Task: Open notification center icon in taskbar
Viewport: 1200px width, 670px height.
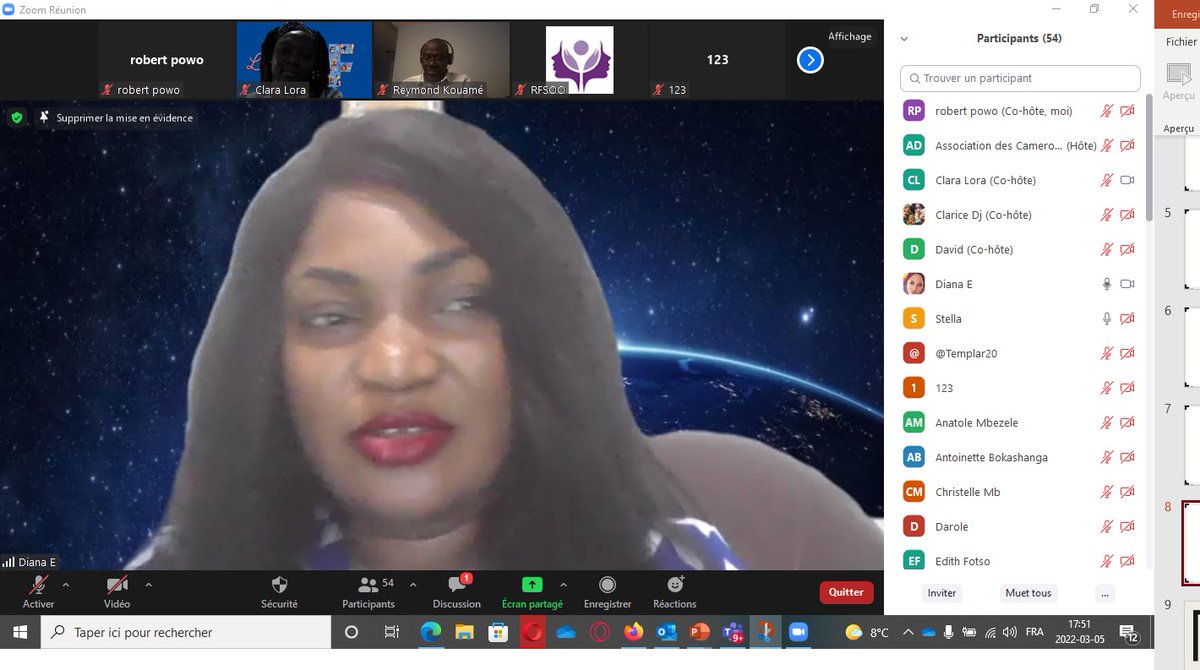Action: coord(1129,633)
